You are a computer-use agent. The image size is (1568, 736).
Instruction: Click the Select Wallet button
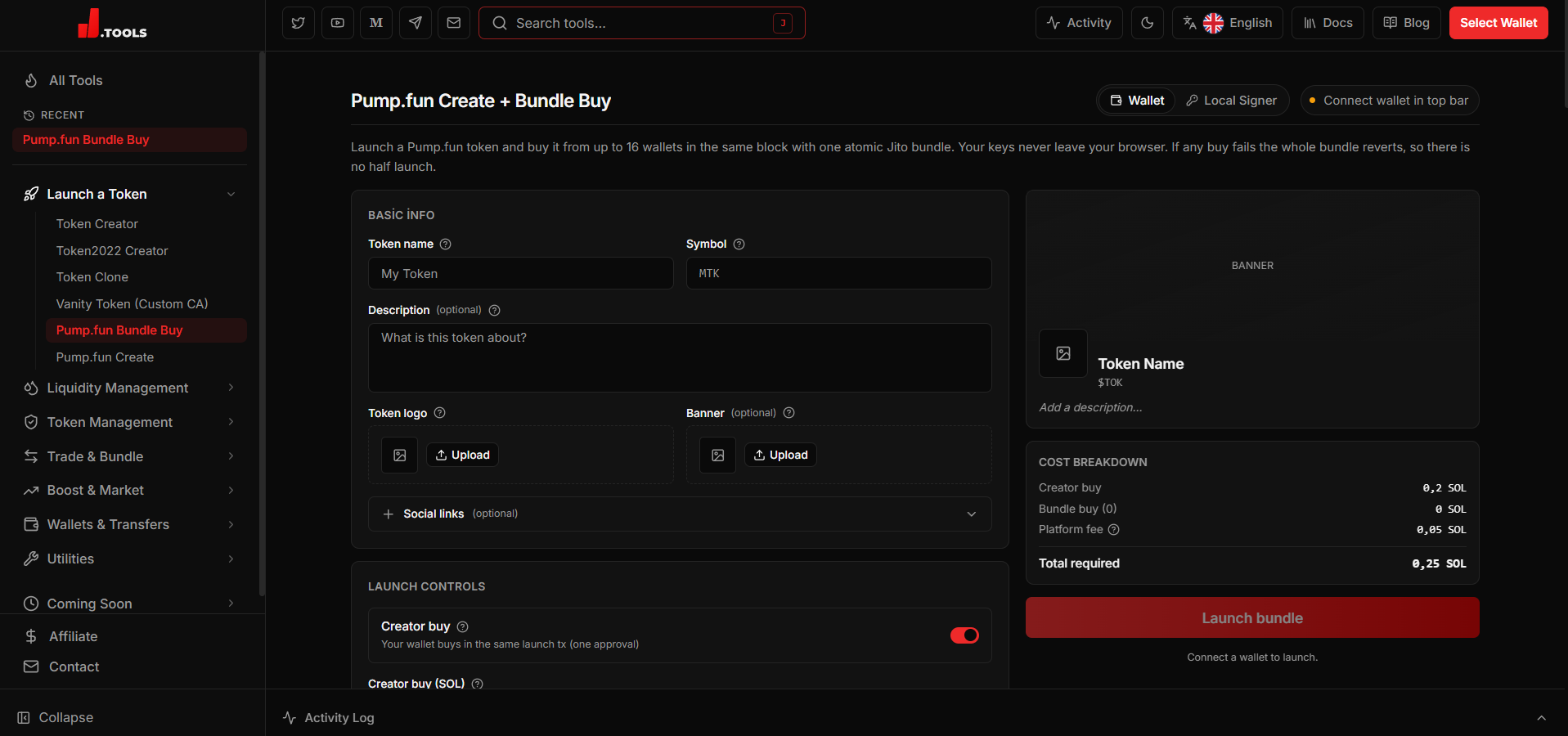tap(1498, 23)
